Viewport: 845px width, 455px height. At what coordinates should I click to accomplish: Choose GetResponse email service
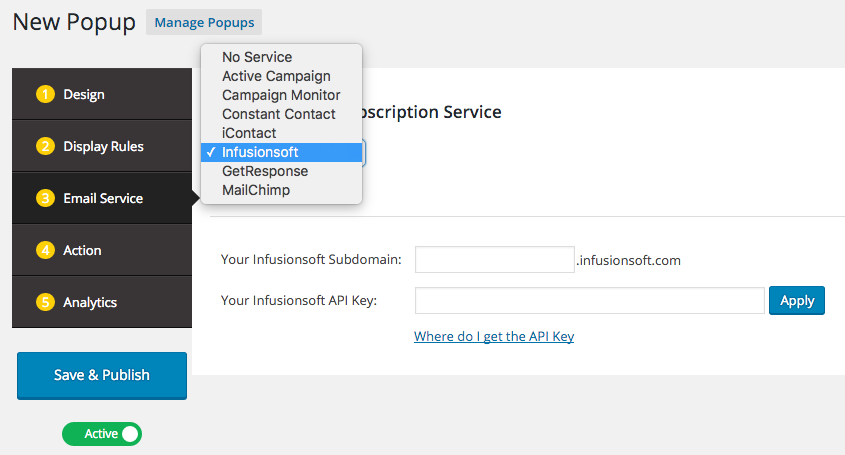[x=265, y=171]
